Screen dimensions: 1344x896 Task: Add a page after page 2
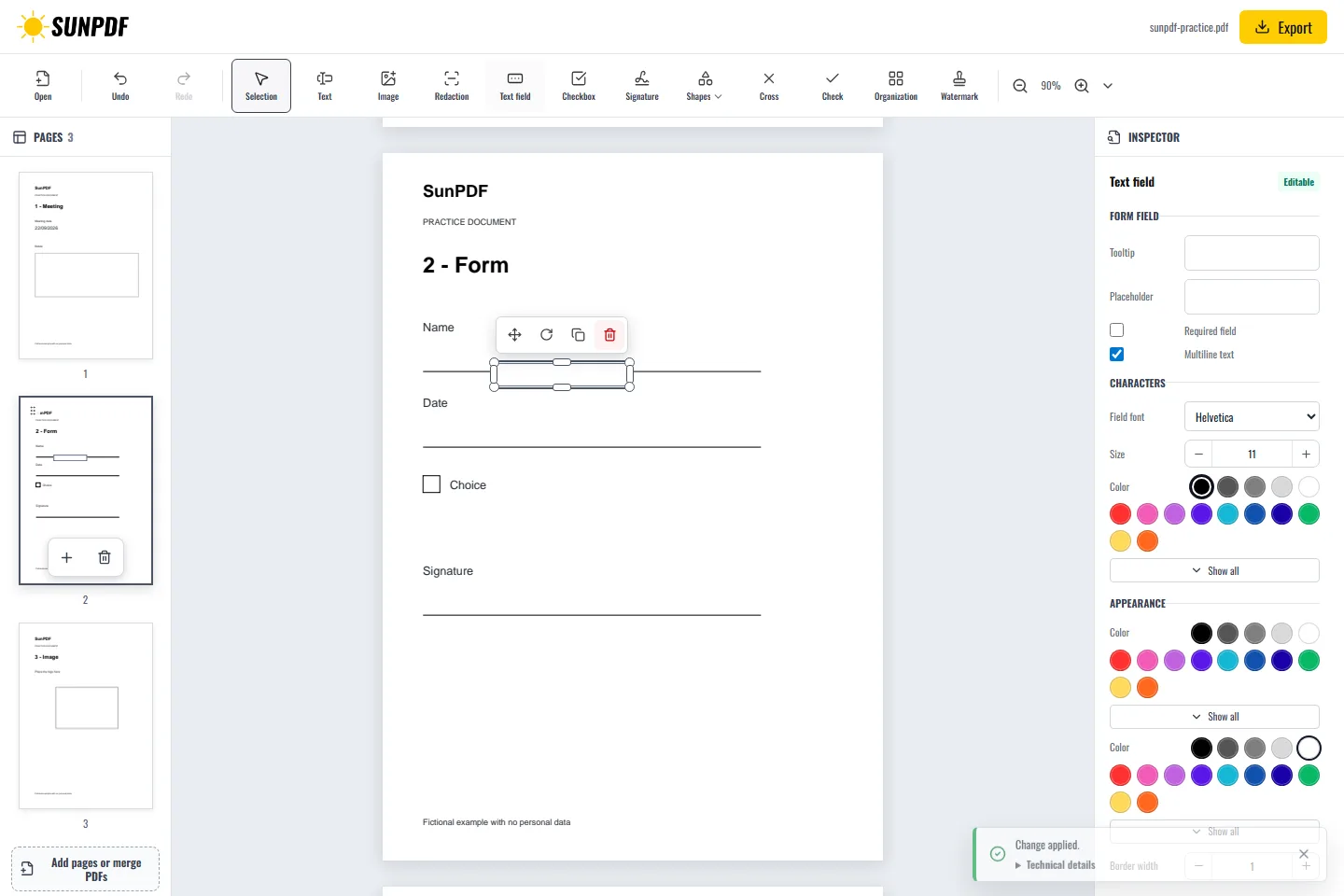[x=66, y=557]
